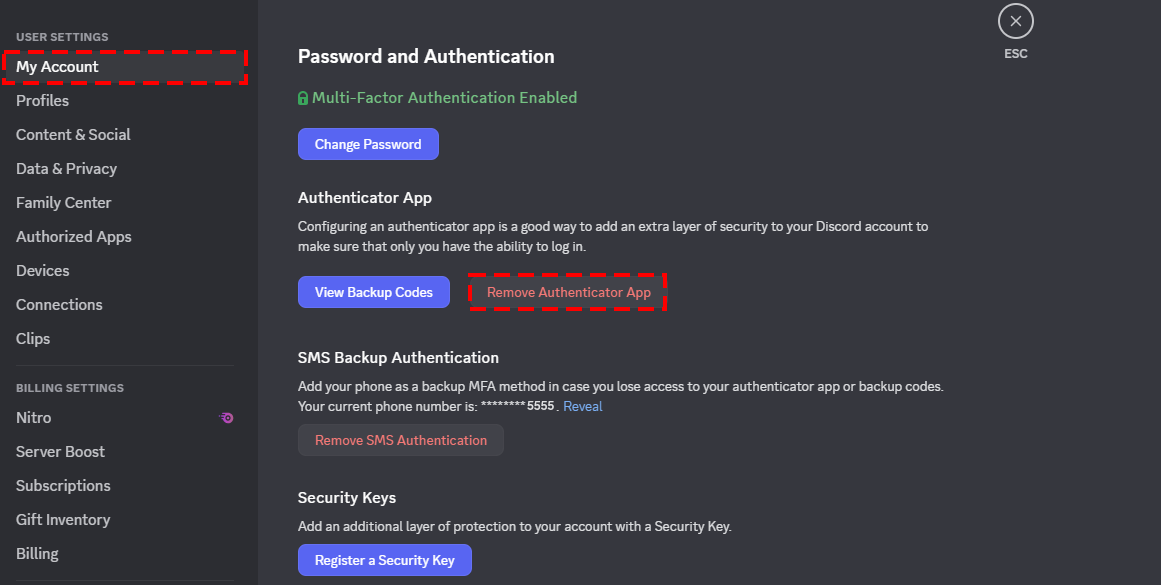The height and width of the screenshot is (585, 1161).
Task: Click Remove Authenticator App button
Action: coord(569,292)
